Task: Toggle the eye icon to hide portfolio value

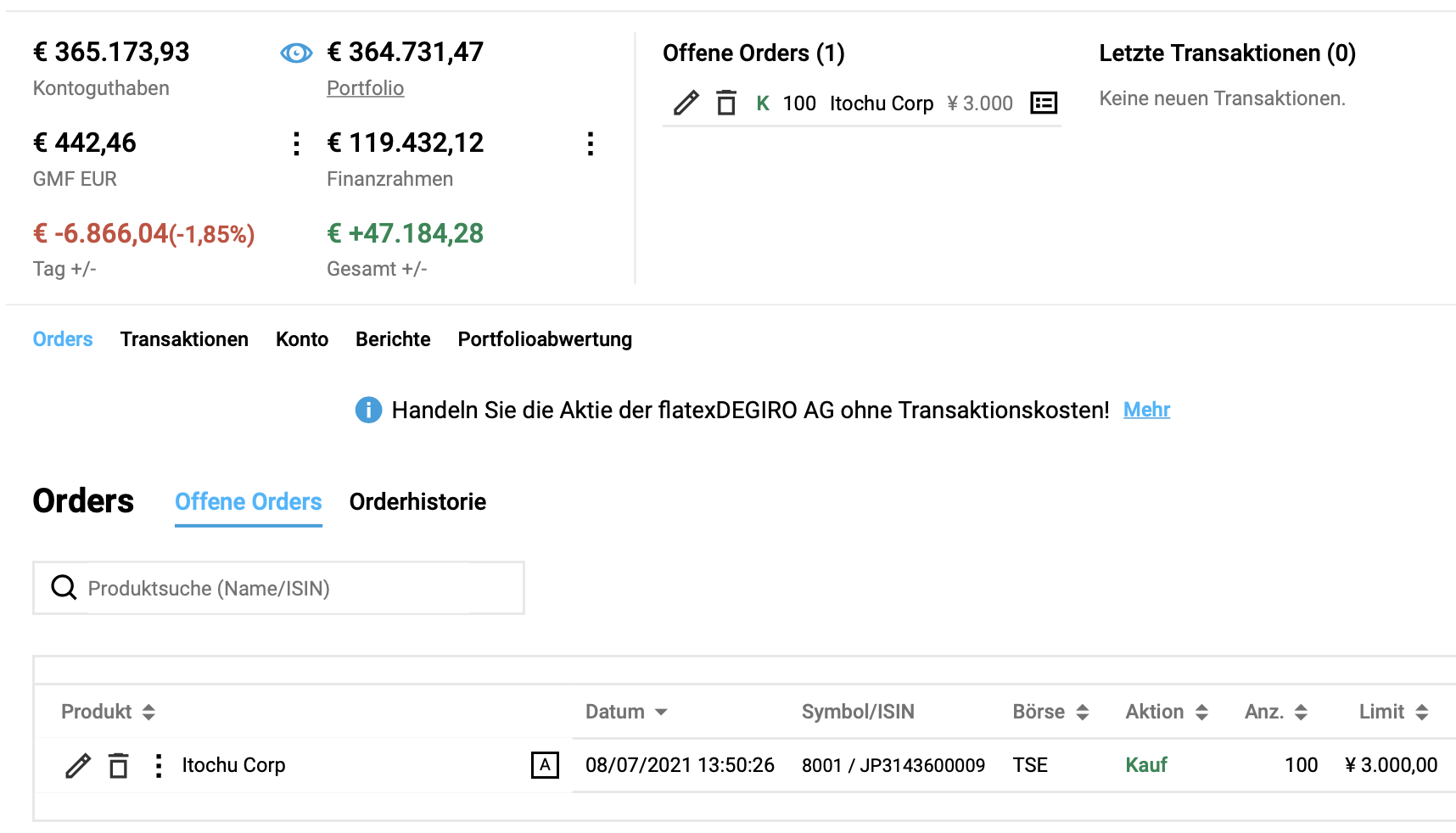Action: [296, 53]
